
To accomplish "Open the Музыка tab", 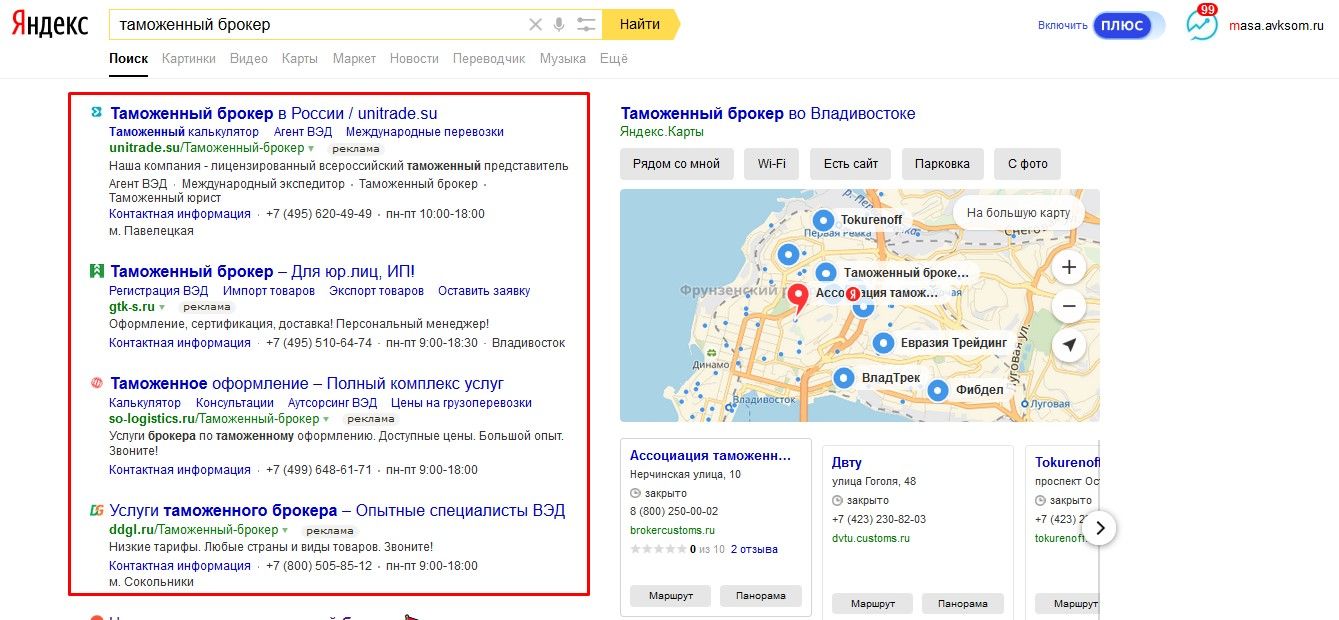I will (563, 59).
